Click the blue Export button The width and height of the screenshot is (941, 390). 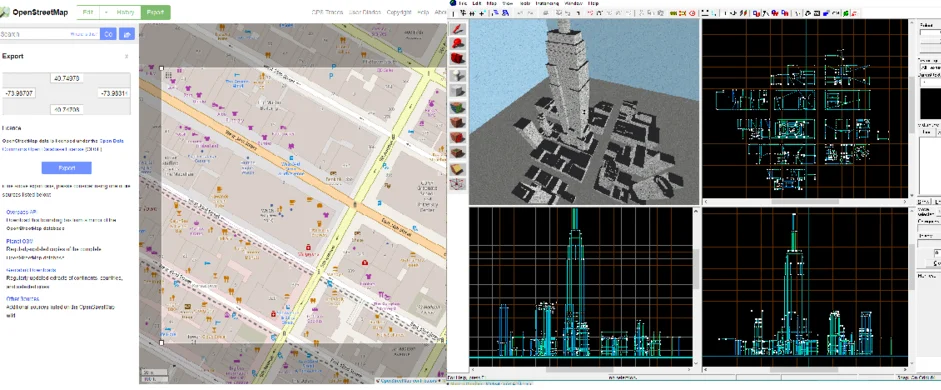pyautogui.click(x=67, y=168)
